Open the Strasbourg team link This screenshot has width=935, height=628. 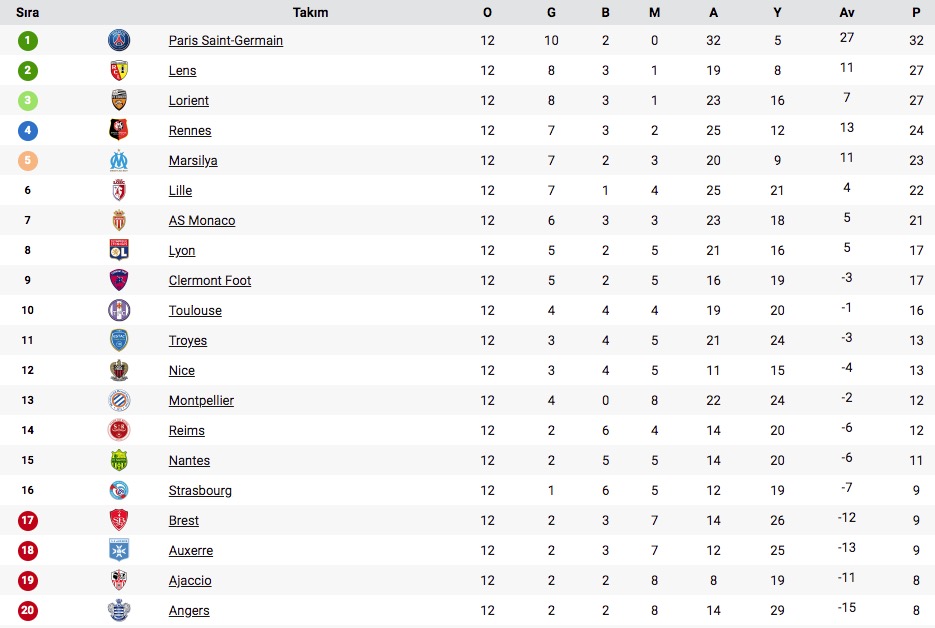(200, 490)
